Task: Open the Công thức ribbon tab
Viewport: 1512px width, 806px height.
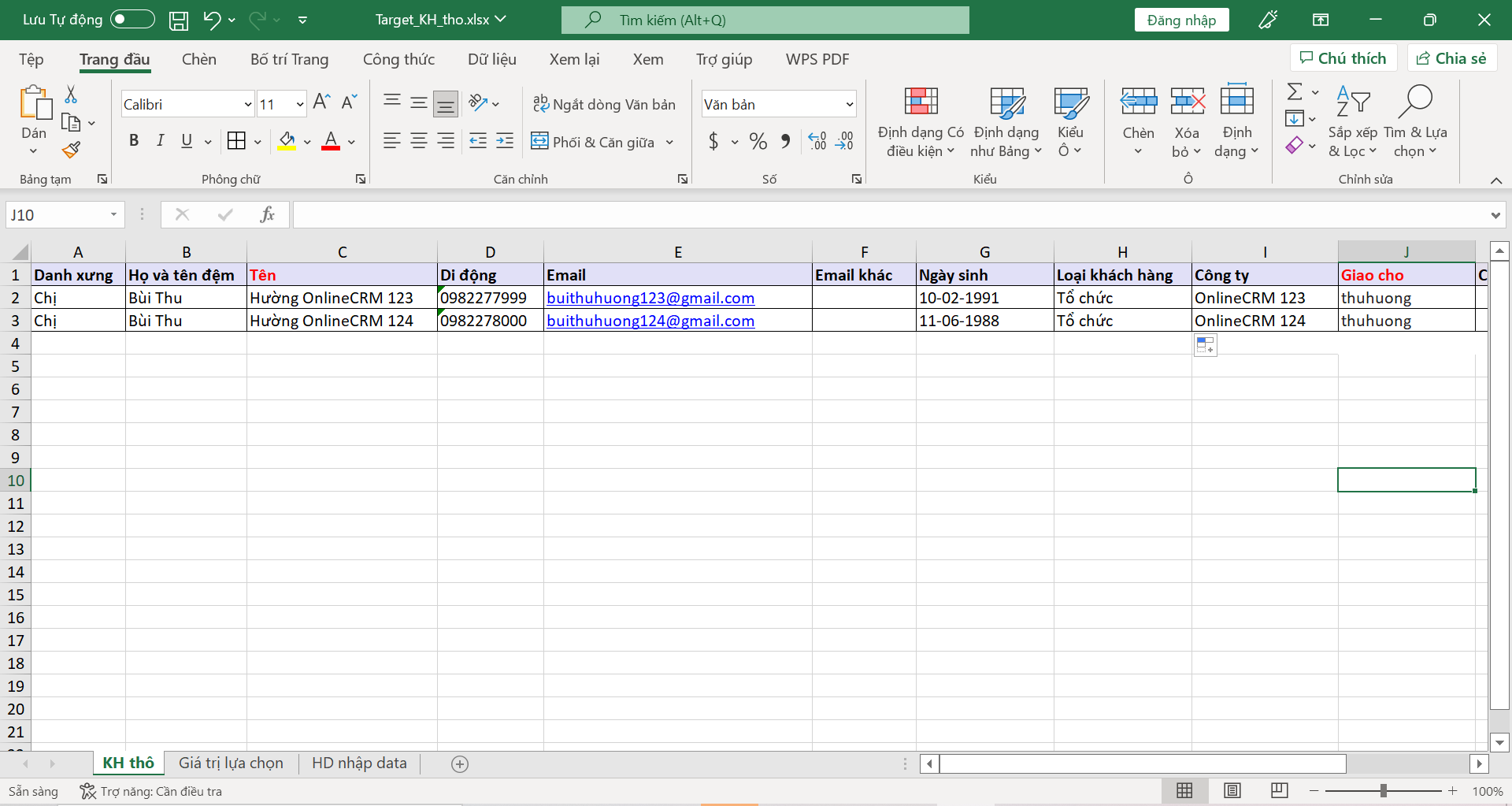Action: pyautogui.click(x=398, y=59)
